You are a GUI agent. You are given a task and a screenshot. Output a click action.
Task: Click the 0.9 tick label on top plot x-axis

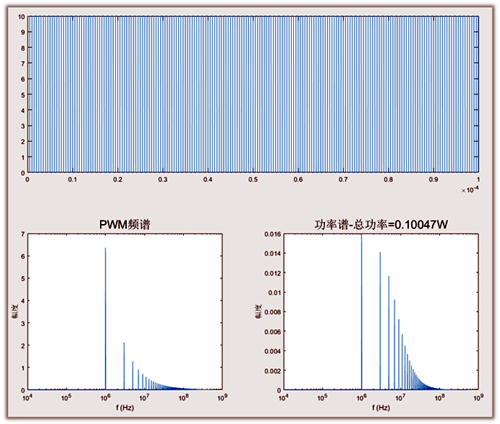(433, 180)
